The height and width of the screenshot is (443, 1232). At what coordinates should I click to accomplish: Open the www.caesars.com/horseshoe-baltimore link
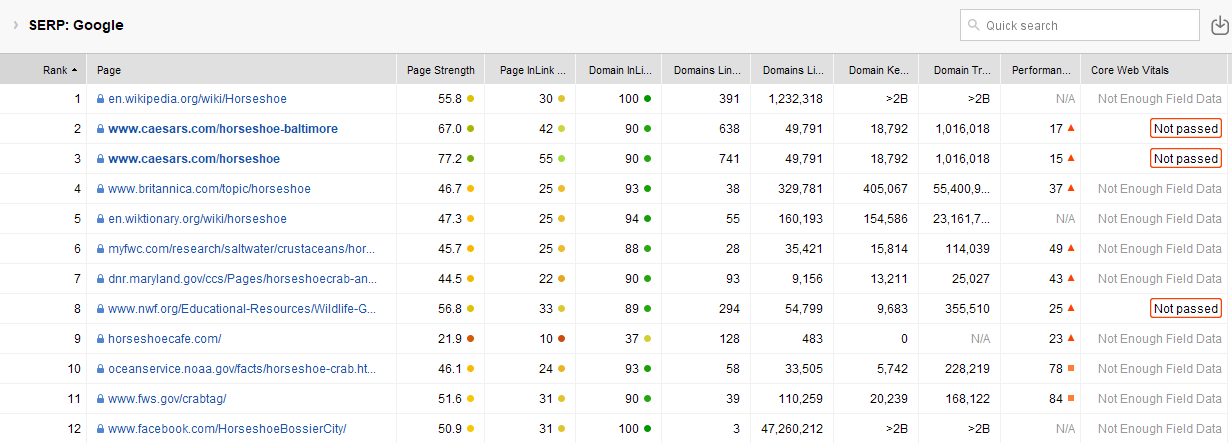click(223, 129)
